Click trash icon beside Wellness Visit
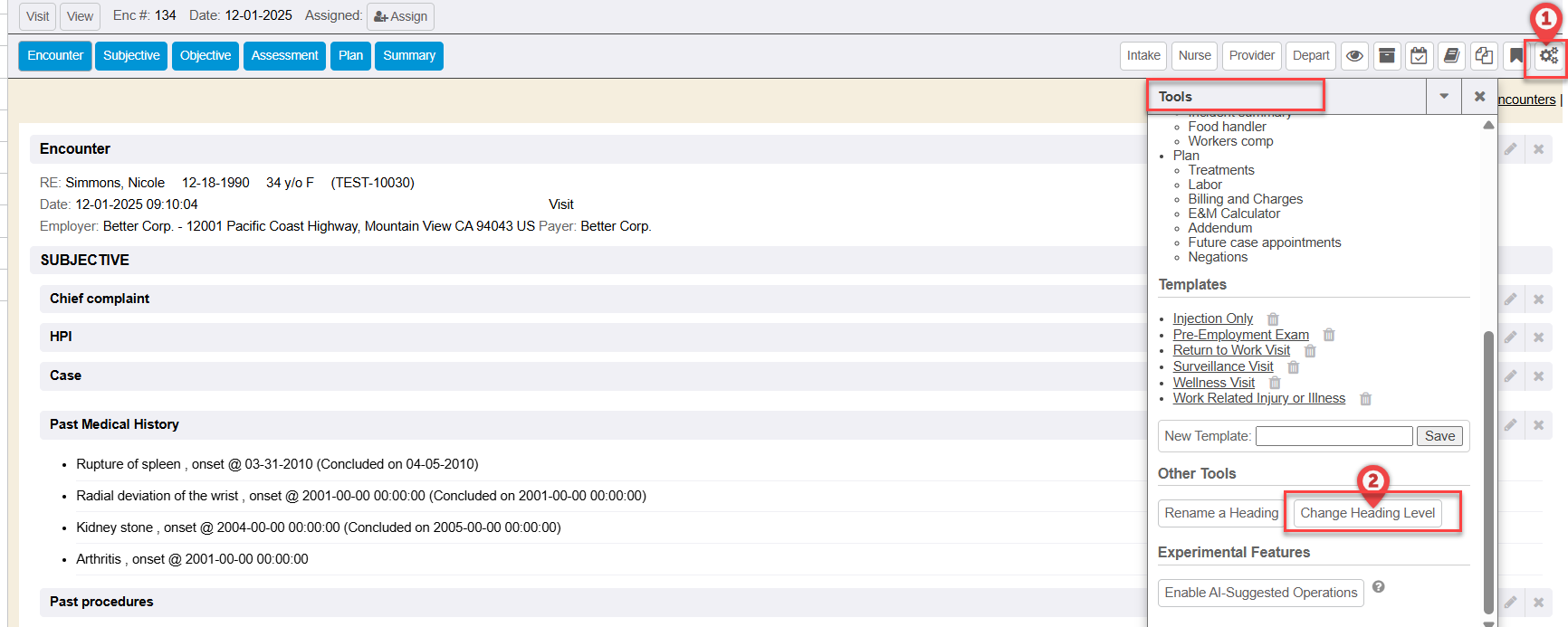Viewport: 1568px width, 627px height. [x=1275, y=384]
